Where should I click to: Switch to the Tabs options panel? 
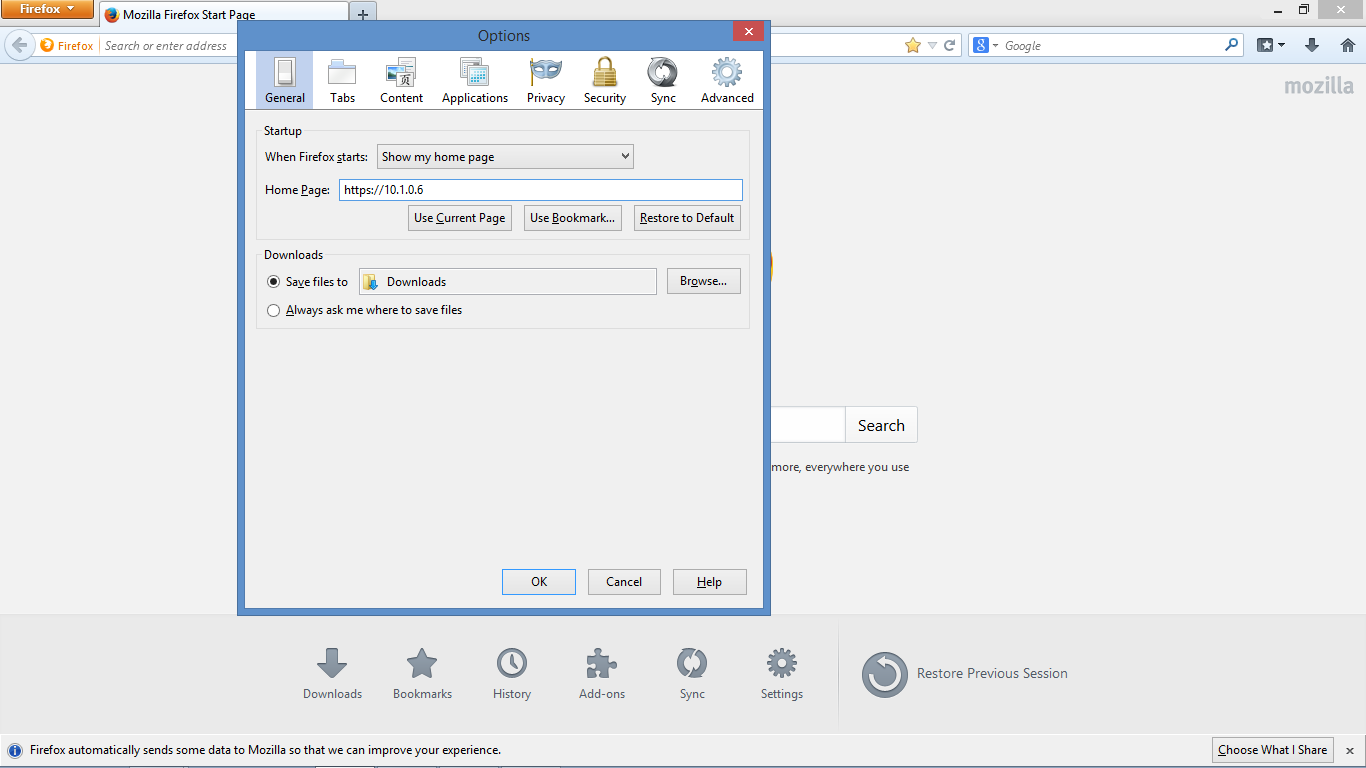click(x=342, y=80)
